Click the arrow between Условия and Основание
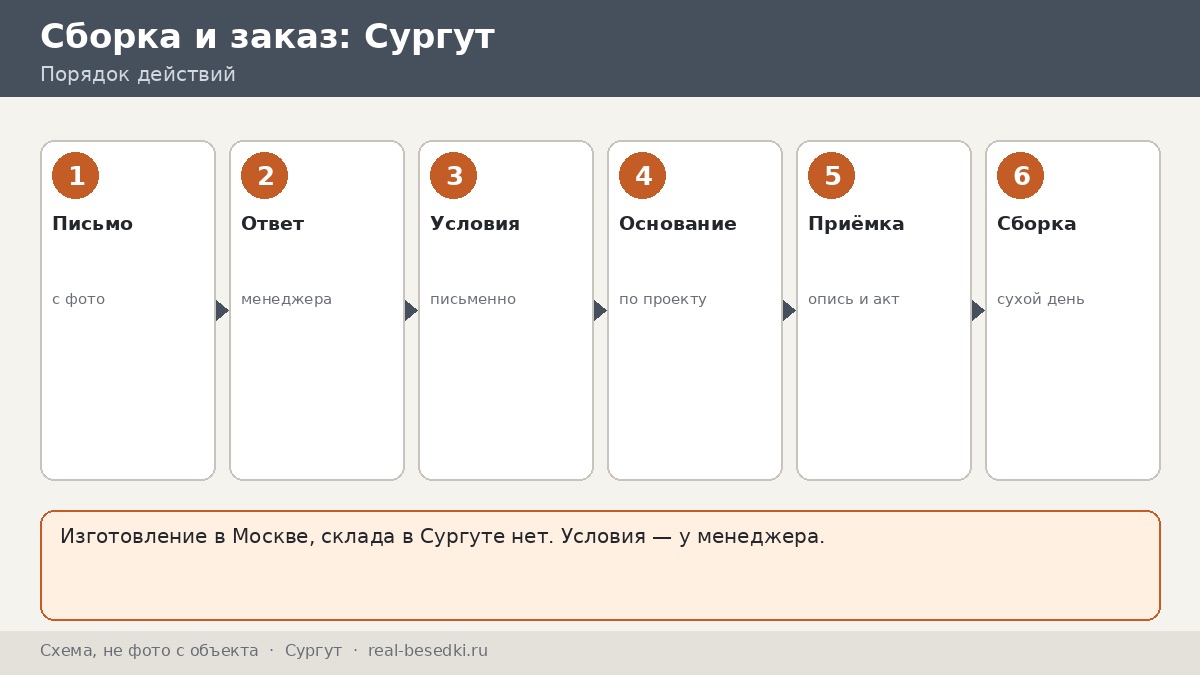The width and height of the screenshot is (1200, 675). 600,310
